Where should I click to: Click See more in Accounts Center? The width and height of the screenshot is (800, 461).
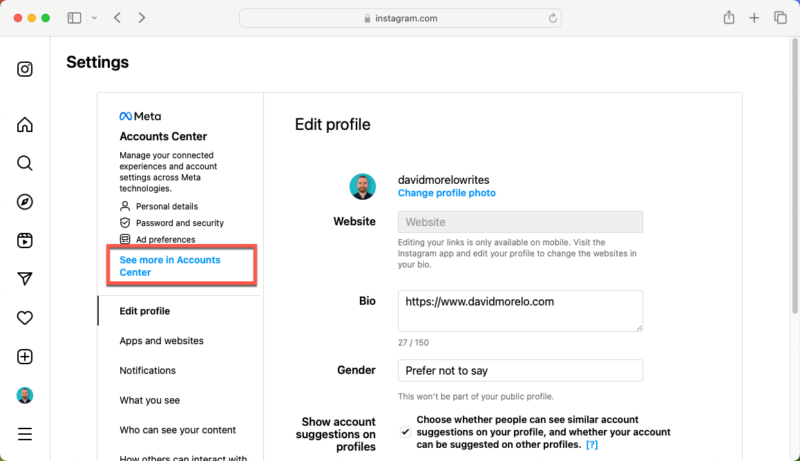pyautogui.click(x=170, y=266)
